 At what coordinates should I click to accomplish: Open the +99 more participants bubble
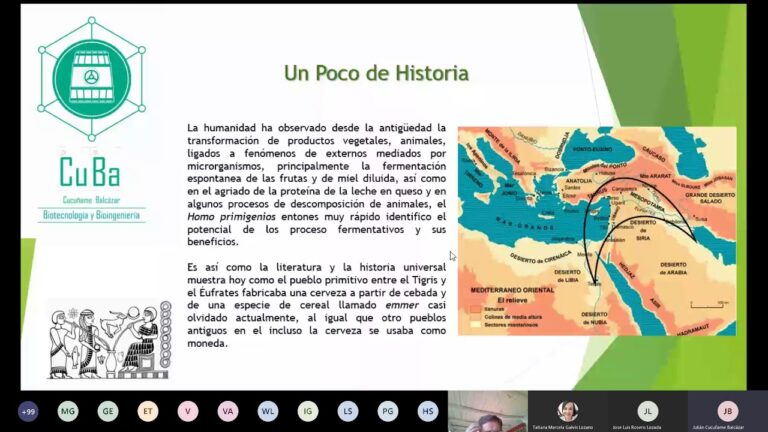(x=28, y=411)
